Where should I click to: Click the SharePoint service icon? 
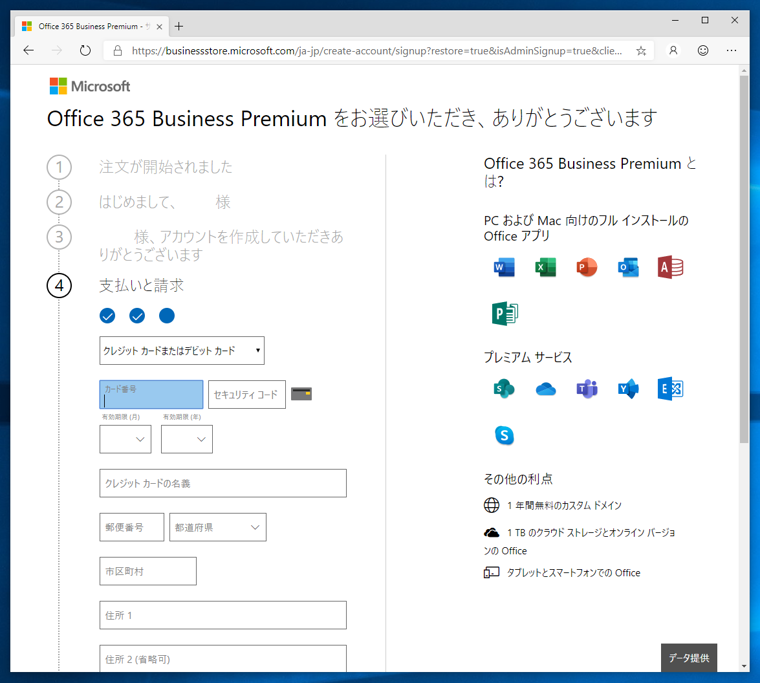[x=504, y=389]
